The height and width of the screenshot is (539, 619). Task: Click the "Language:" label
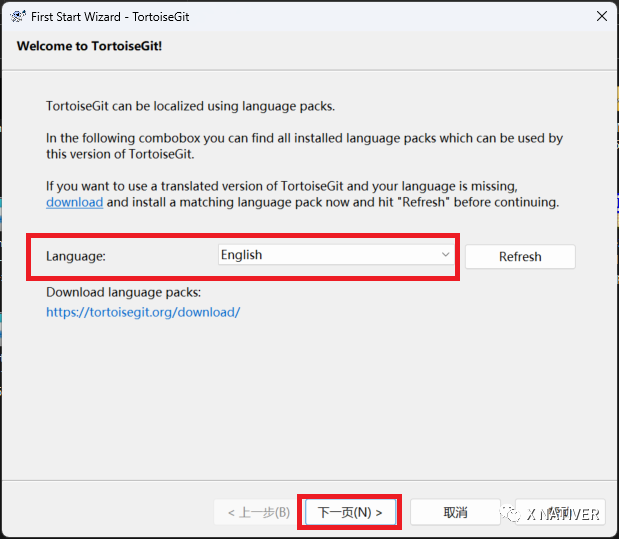click(x=76, y=256)
